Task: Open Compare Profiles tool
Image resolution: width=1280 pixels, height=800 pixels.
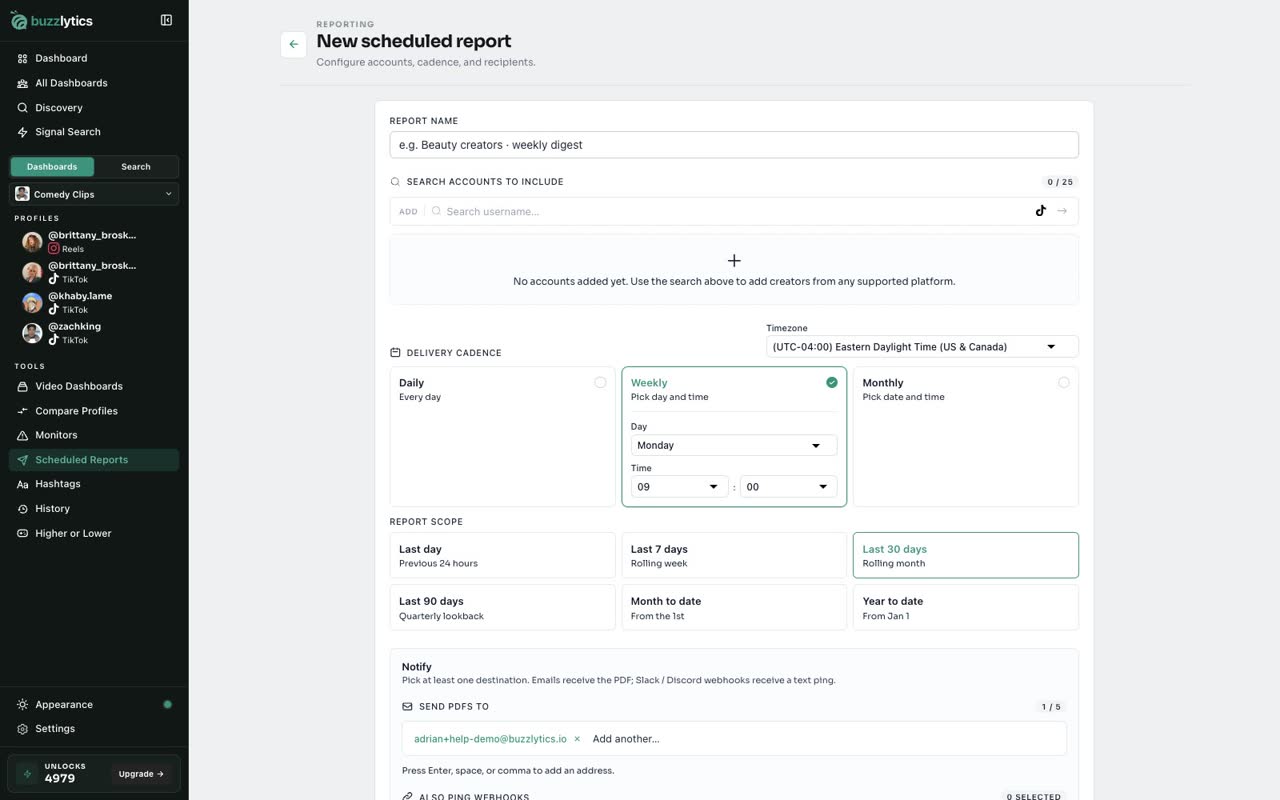Action: click(x=94, y=411)
